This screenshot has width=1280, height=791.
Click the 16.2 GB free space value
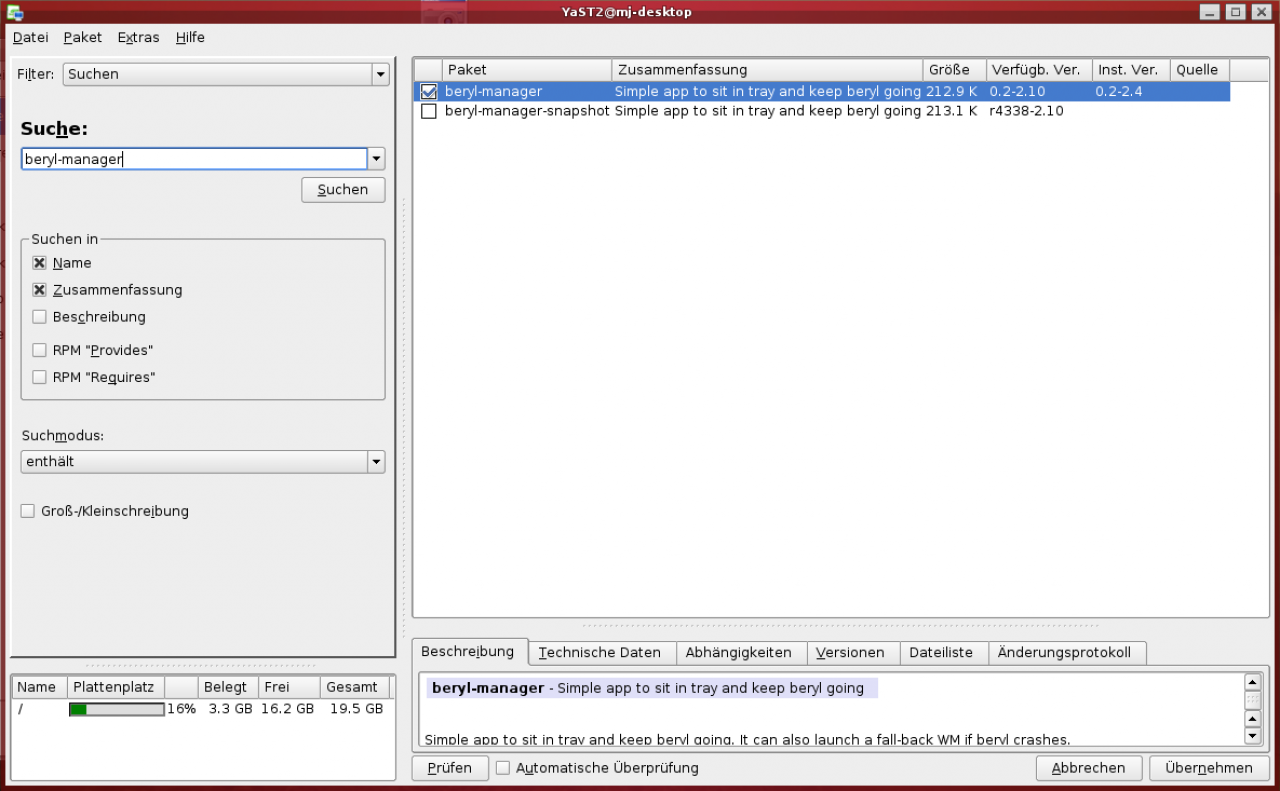[x=288, y=709]
